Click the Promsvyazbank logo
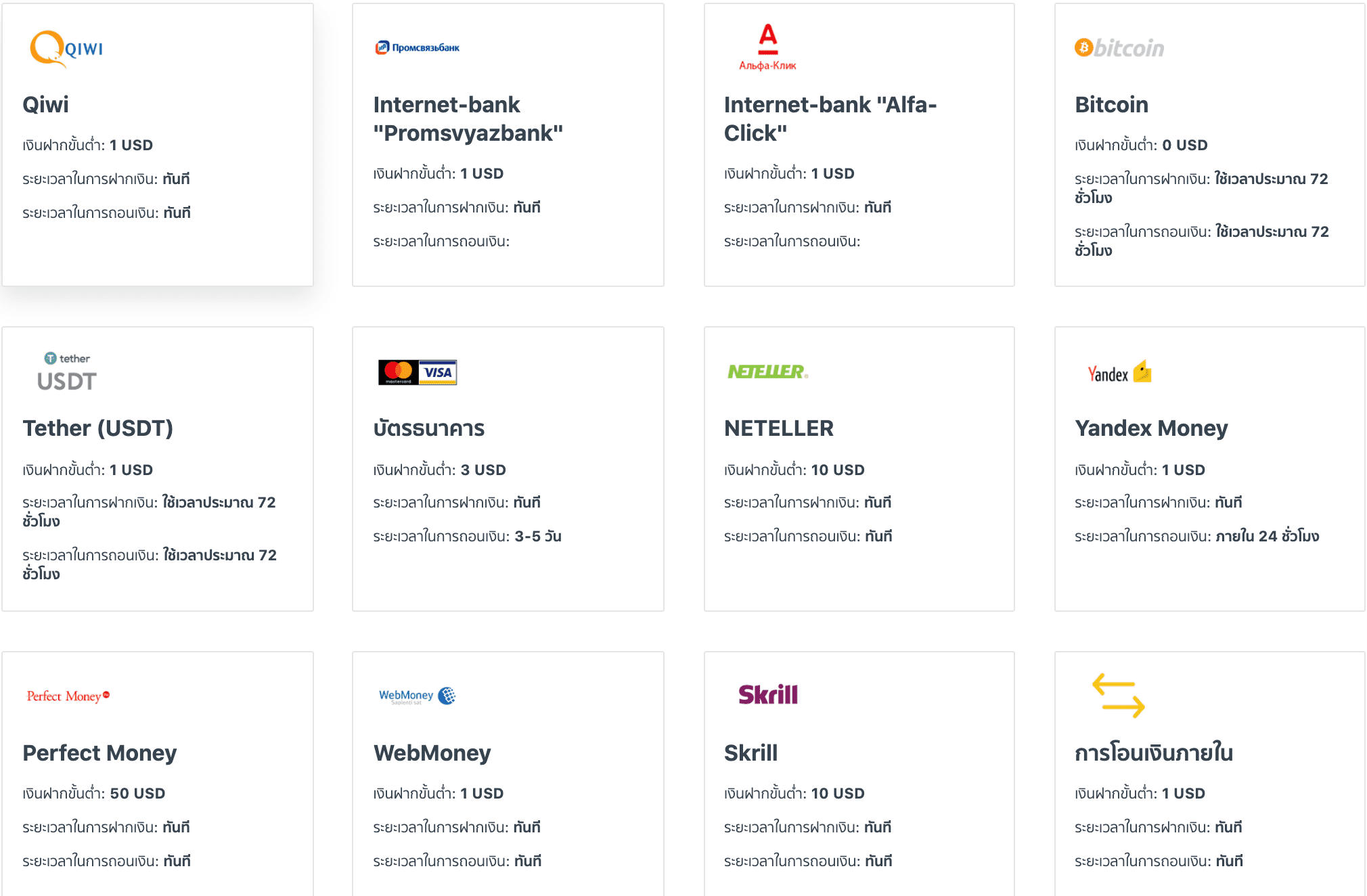Viewport: 1367px width, 896px height. pos(417,47)
